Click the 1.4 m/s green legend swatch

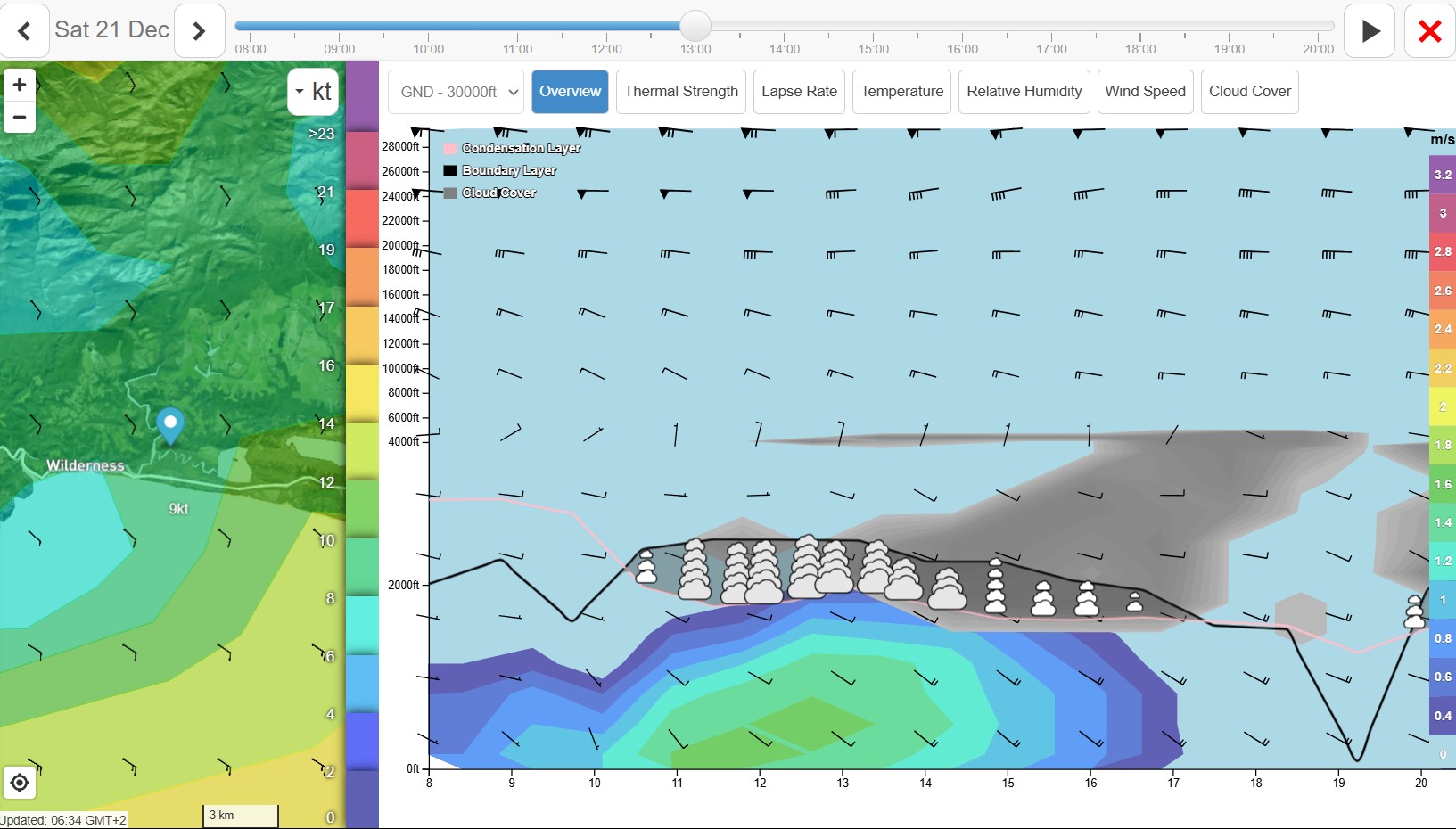tap(1443, 522)
